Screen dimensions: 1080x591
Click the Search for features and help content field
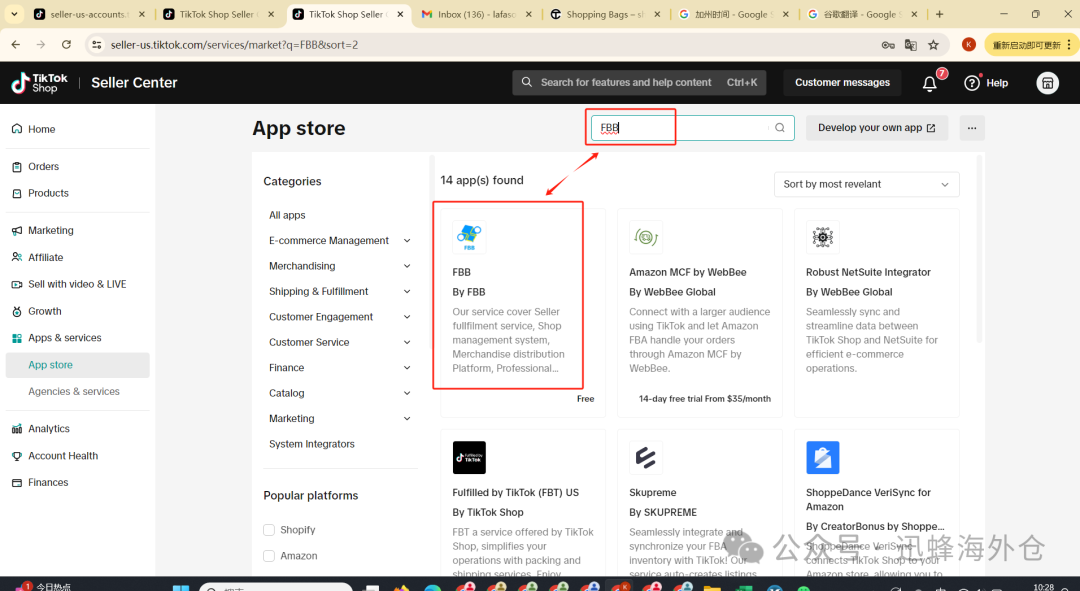tap(638, 83)
